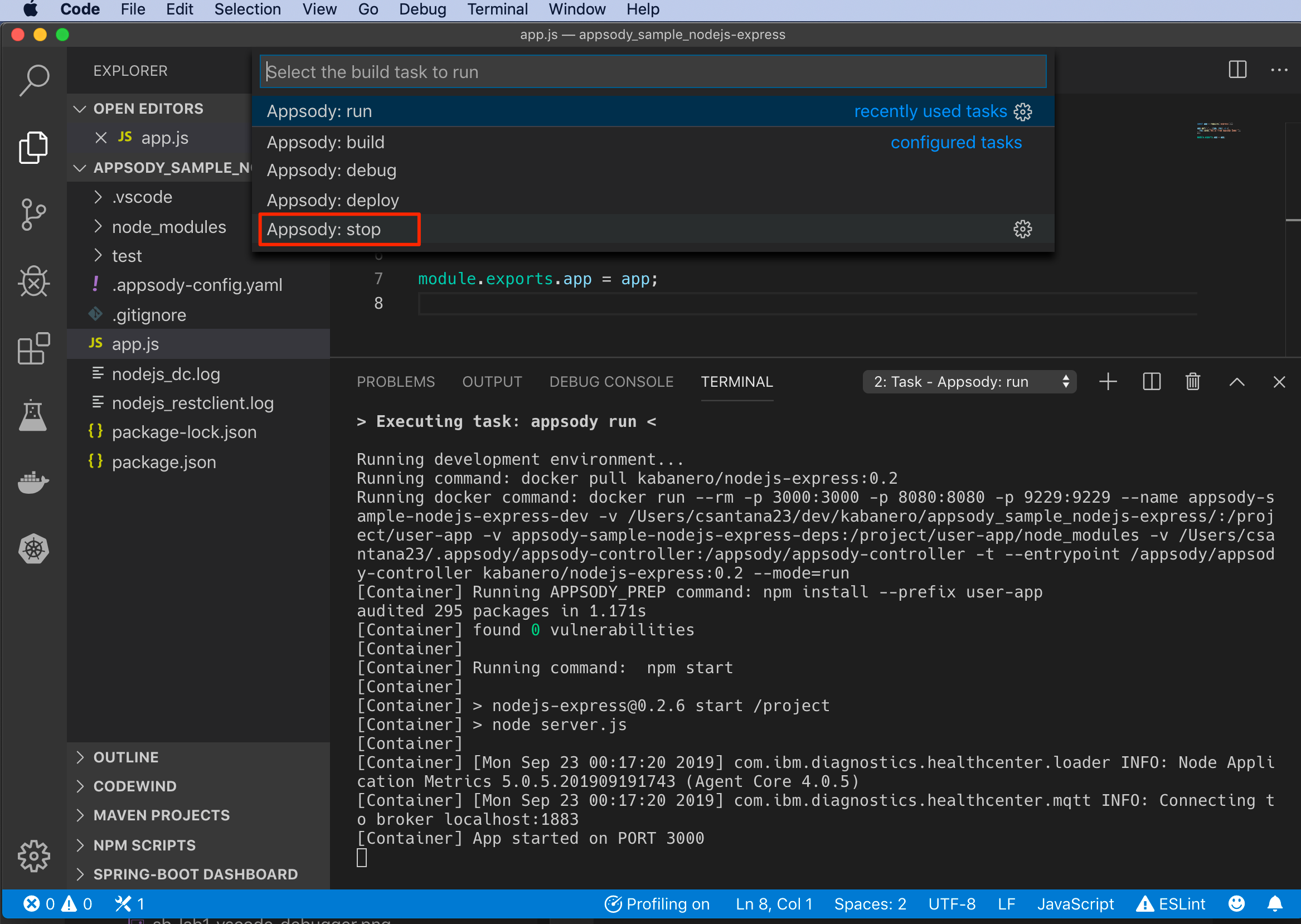The image size is (1301, 924).
Task: Open the Kubernetes helm wheel icon
Action: point(33,549)
